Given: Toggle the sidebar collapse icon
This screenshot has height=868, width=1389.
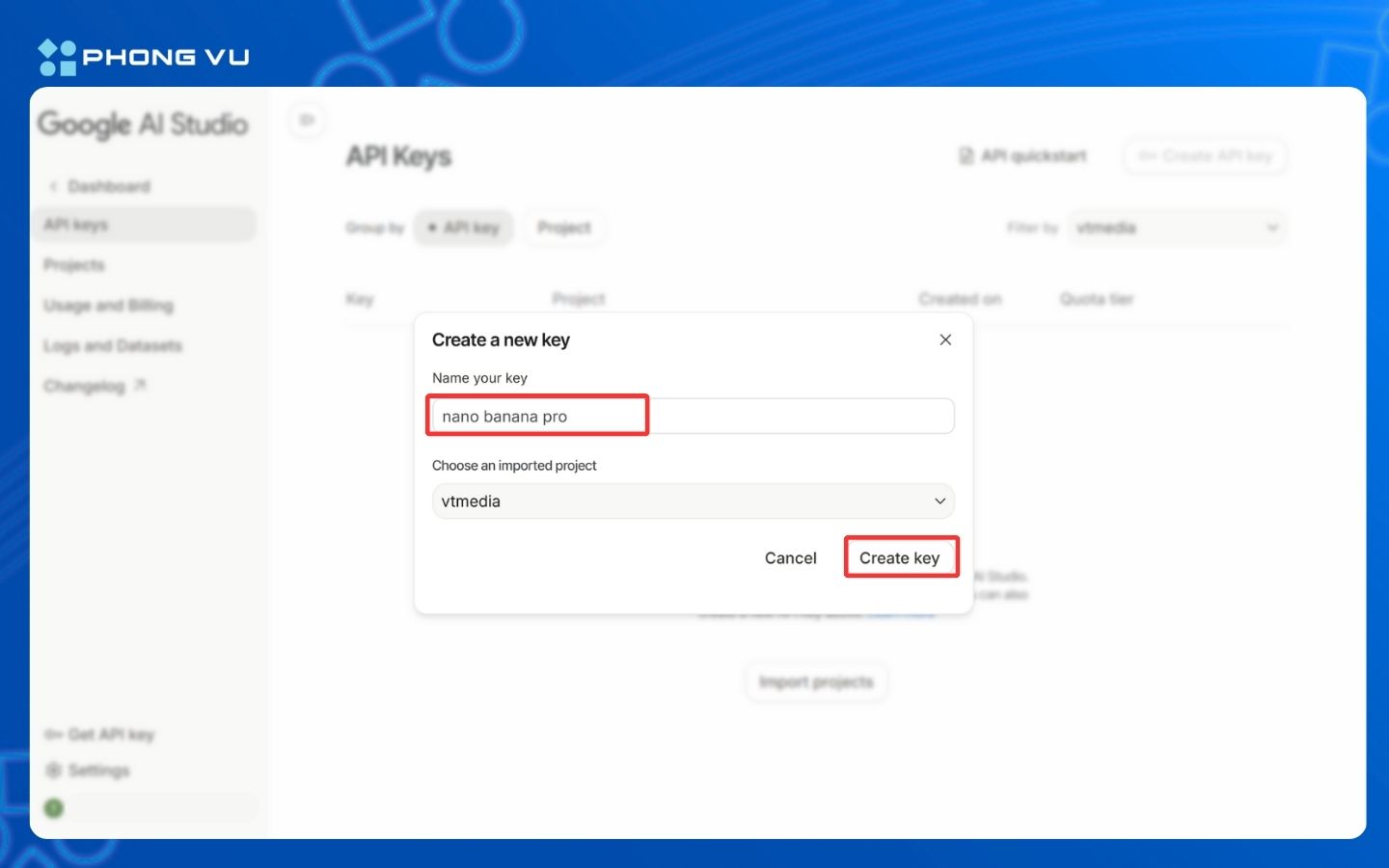Looking at the screenshot, I should pos(307,120).
